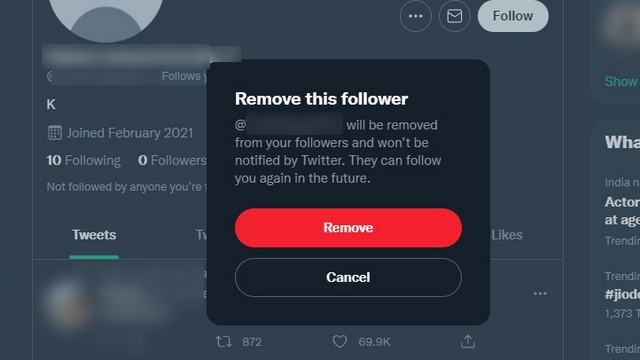Viewport: 640px width, 360px height.
Task: Click the blurred tweet author avatar
Action: pyautogui.click(x=67, y=304)
